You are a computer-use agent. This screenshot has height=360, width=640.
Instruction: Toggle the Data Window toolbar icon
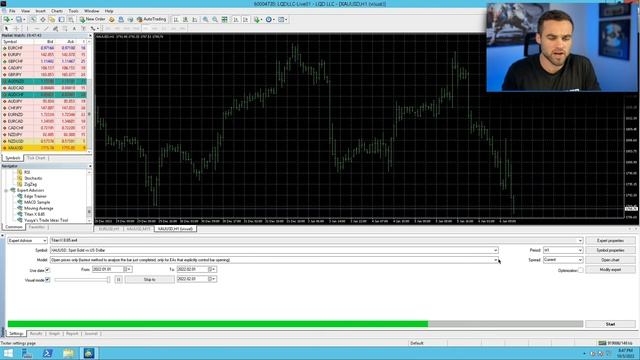[43, 19]
